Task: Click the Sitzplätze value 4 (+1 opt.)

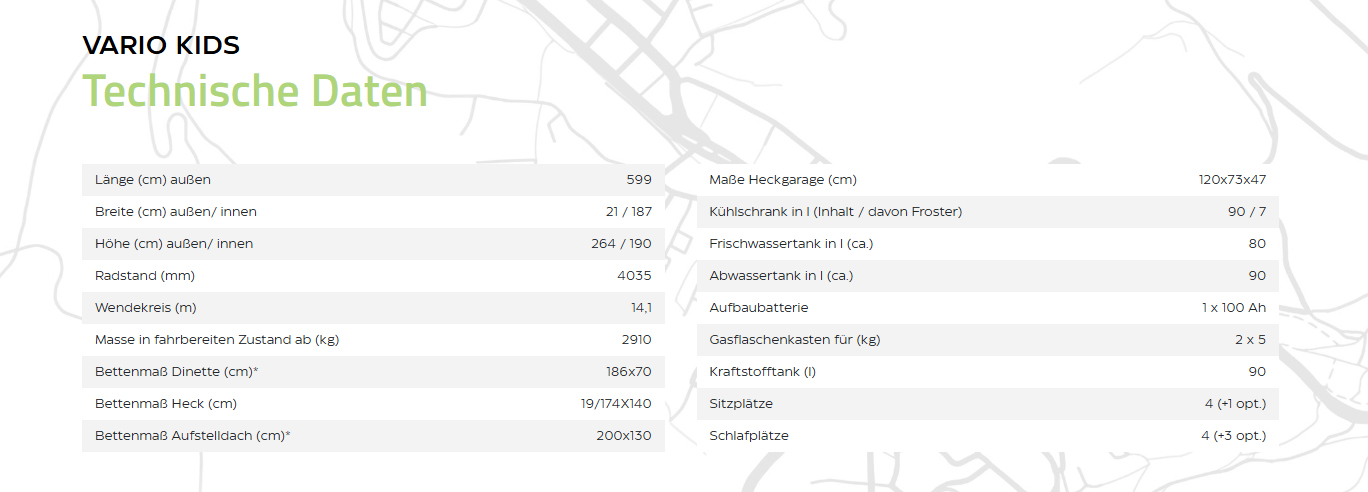Action: click(x=1235, y=404)
